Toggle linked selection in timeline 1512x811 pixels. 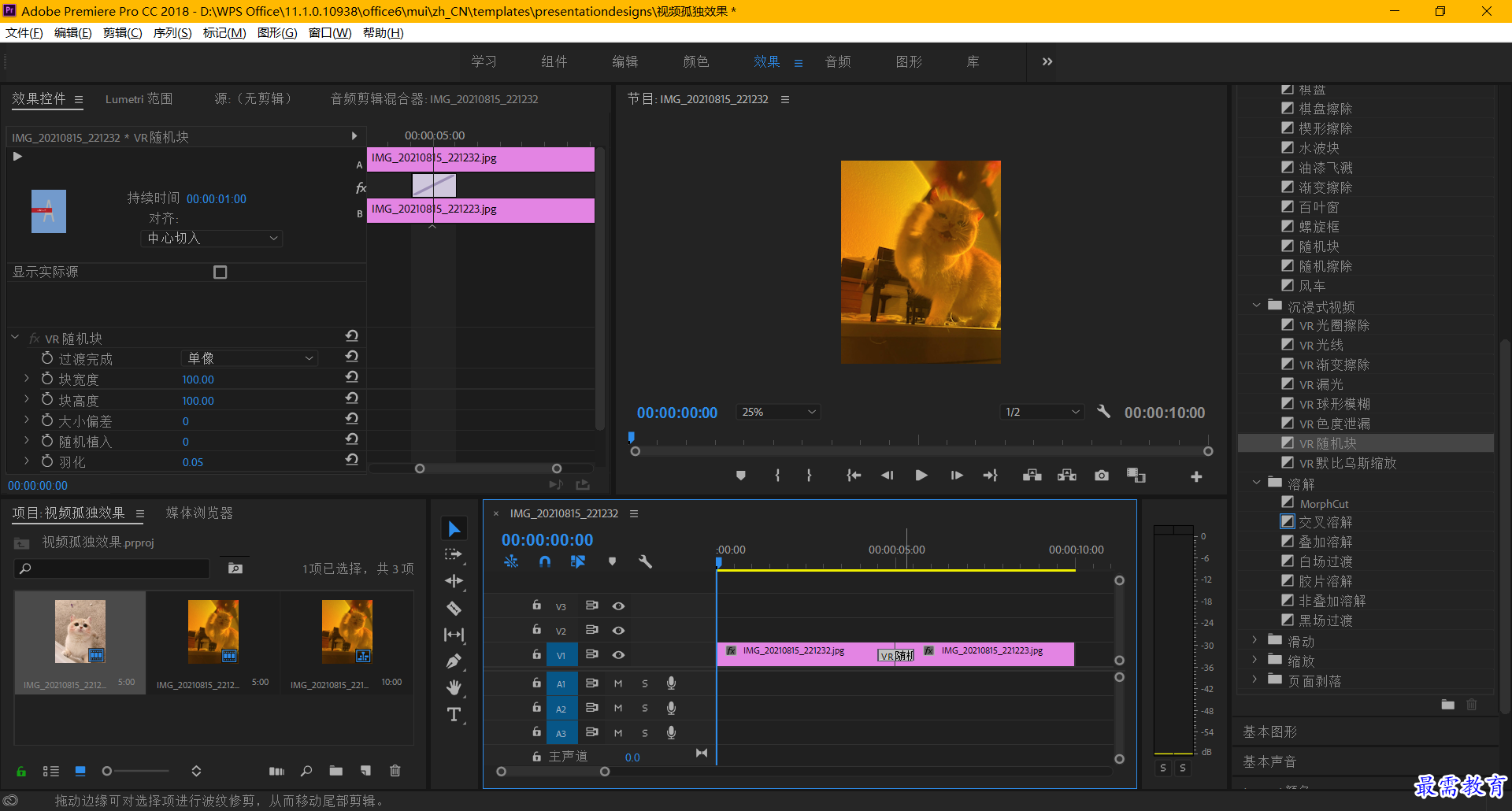pyautogui.click(x=578, y=561)
